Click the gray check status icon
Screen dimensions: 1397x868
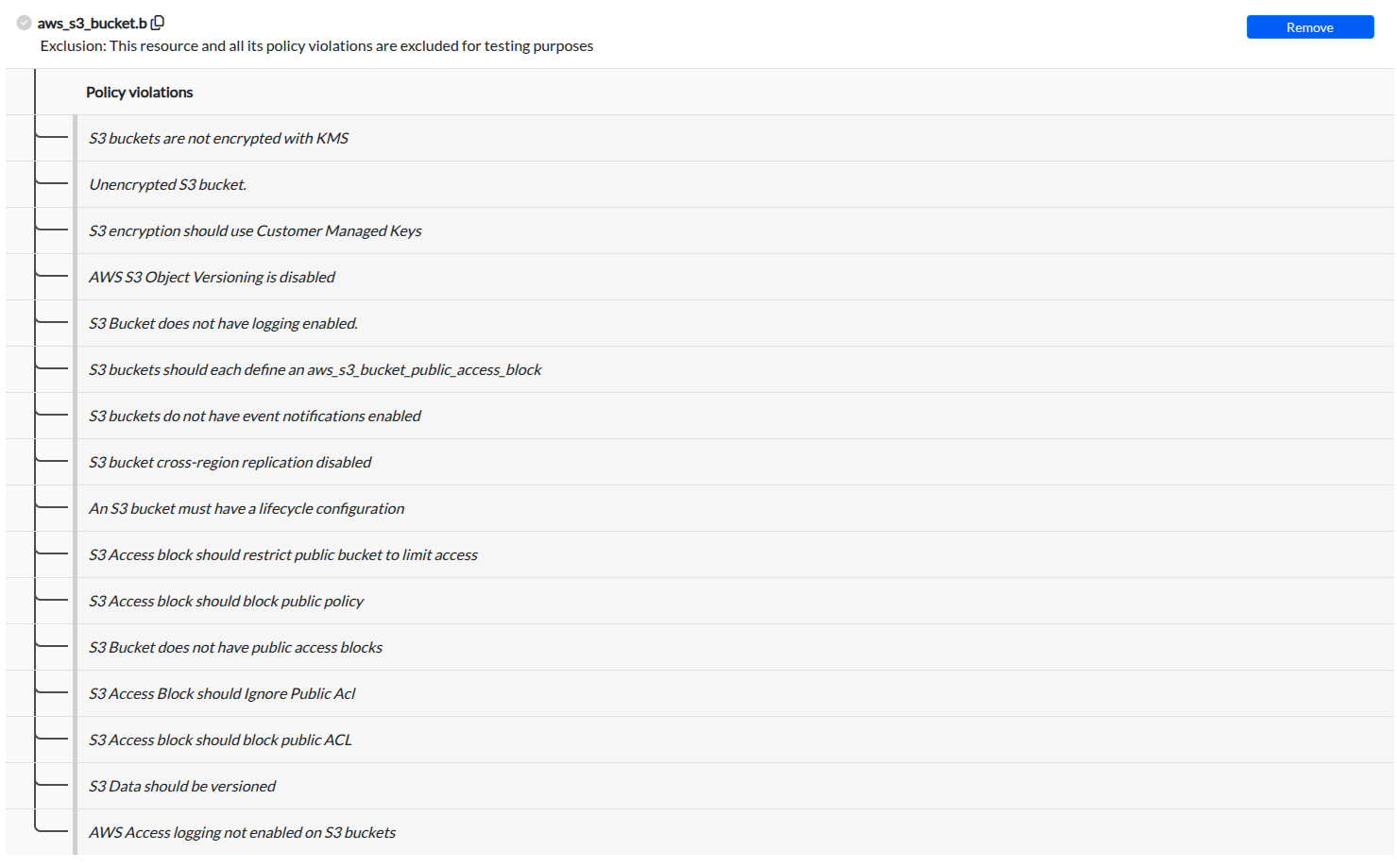pos(25,23)
